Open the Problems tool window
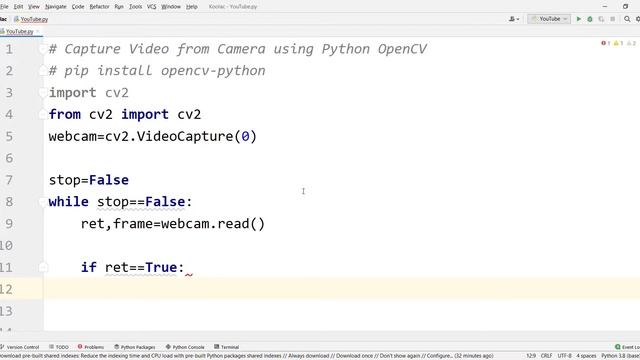This screenshot has width=640, height=360. (x=91, y=347)
